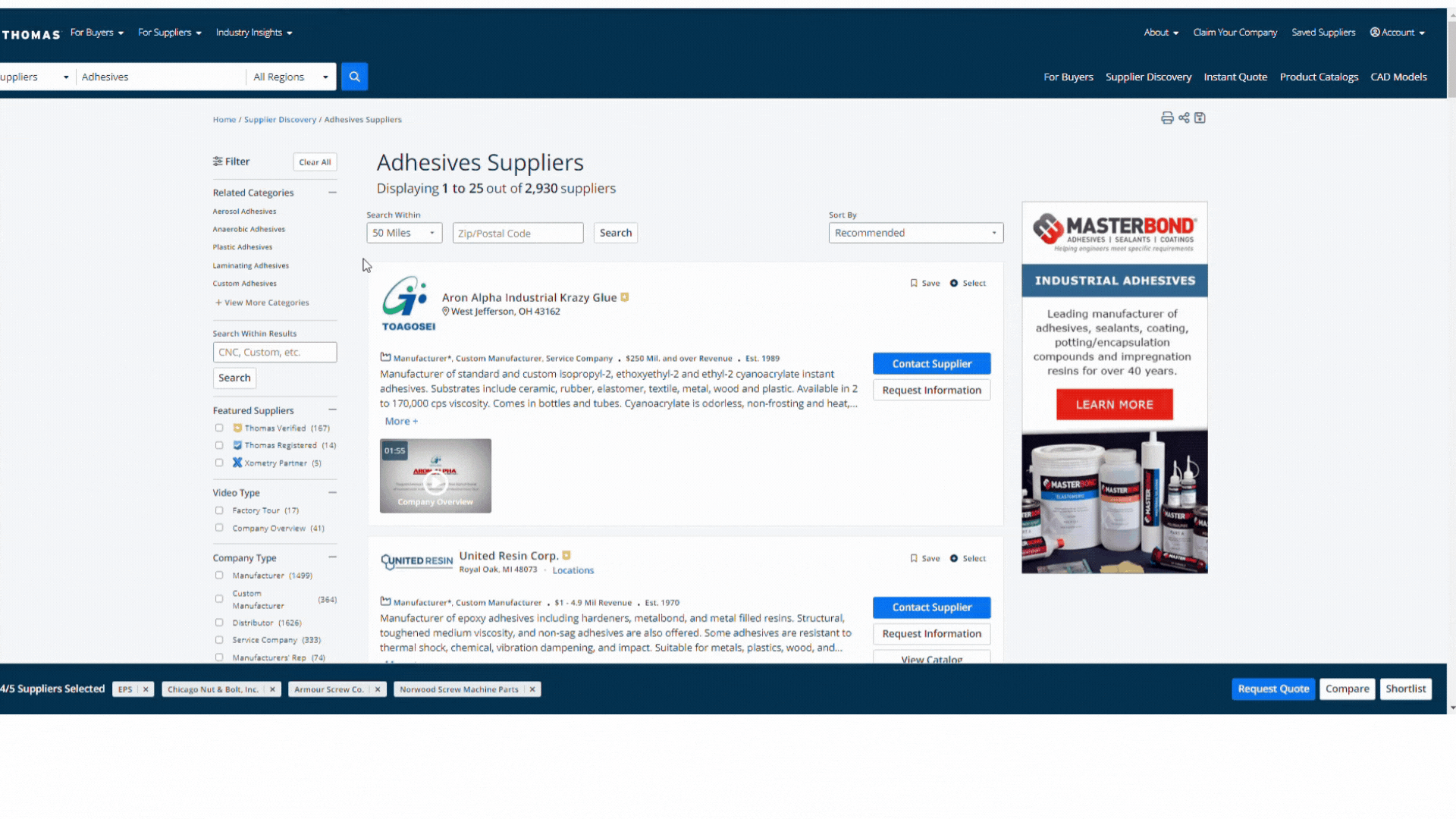The width and height of the screenshot is (1456, 819).
Task: Click the Thomas Verified checkbox filter
Action: 219,428
